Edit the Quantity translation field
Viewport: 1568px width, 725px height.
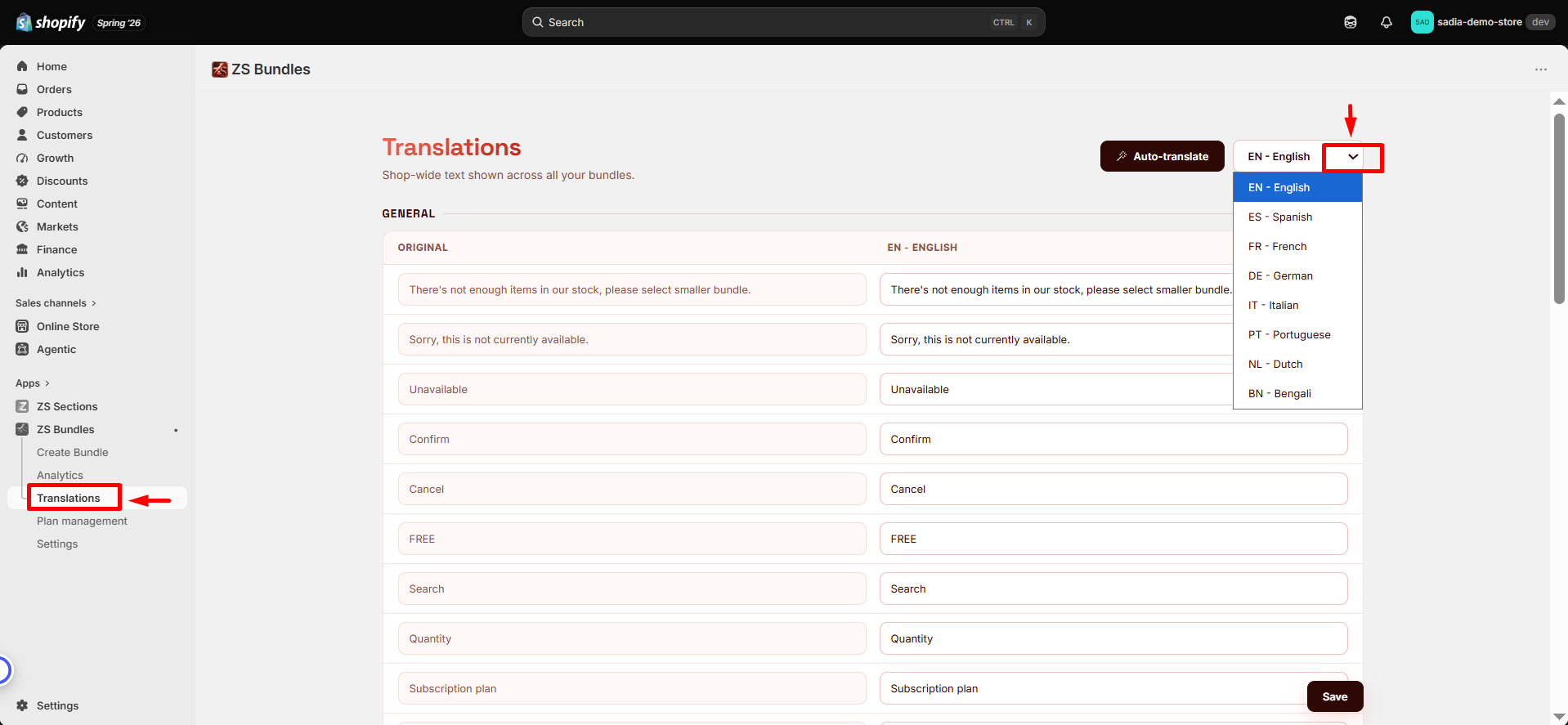pyautogui.click(x=1113, y=638)
